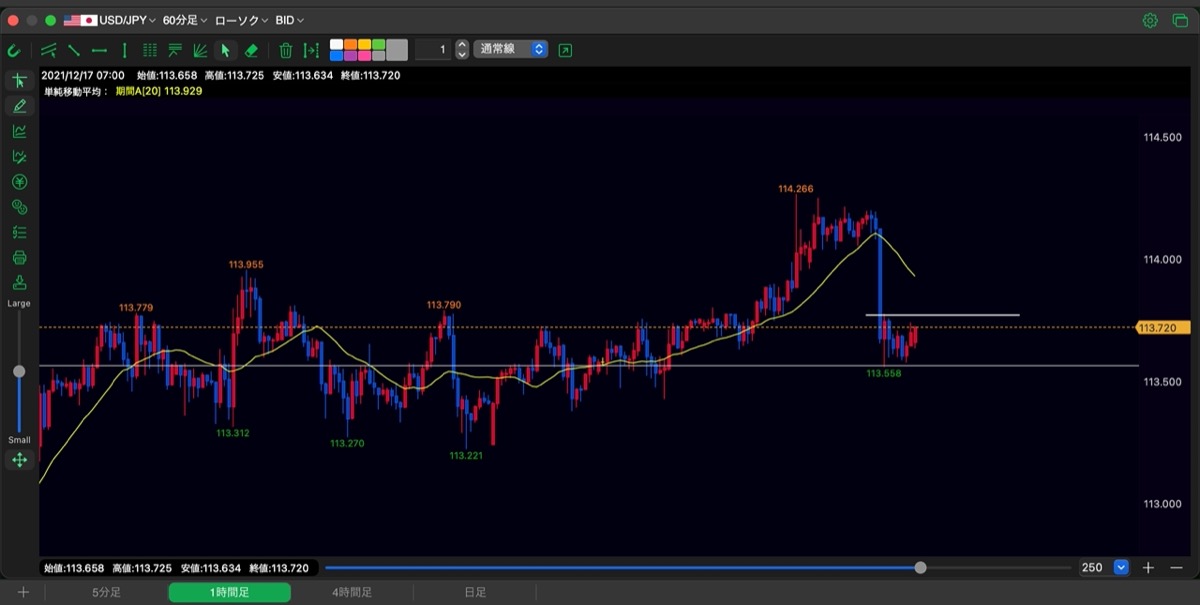
Task: Select the dotted grid drawing tool
Action: click(150, 50)
